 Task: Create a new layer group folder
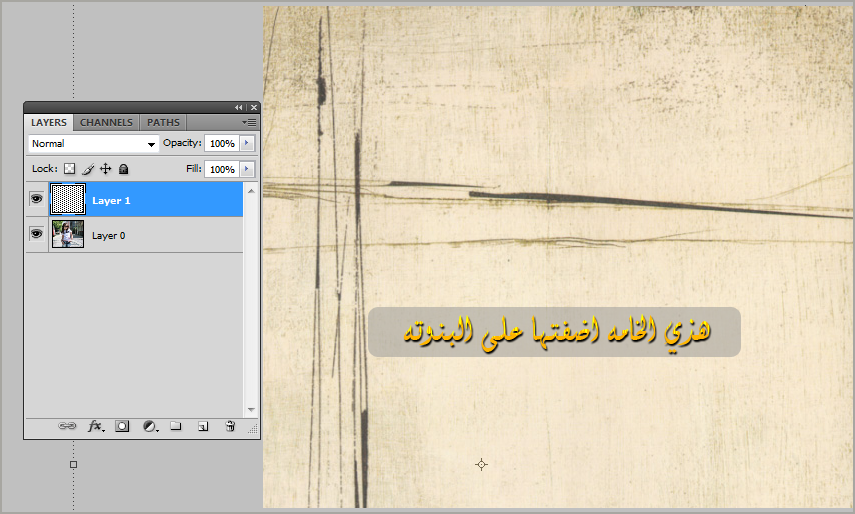click(x=176, y=426)
